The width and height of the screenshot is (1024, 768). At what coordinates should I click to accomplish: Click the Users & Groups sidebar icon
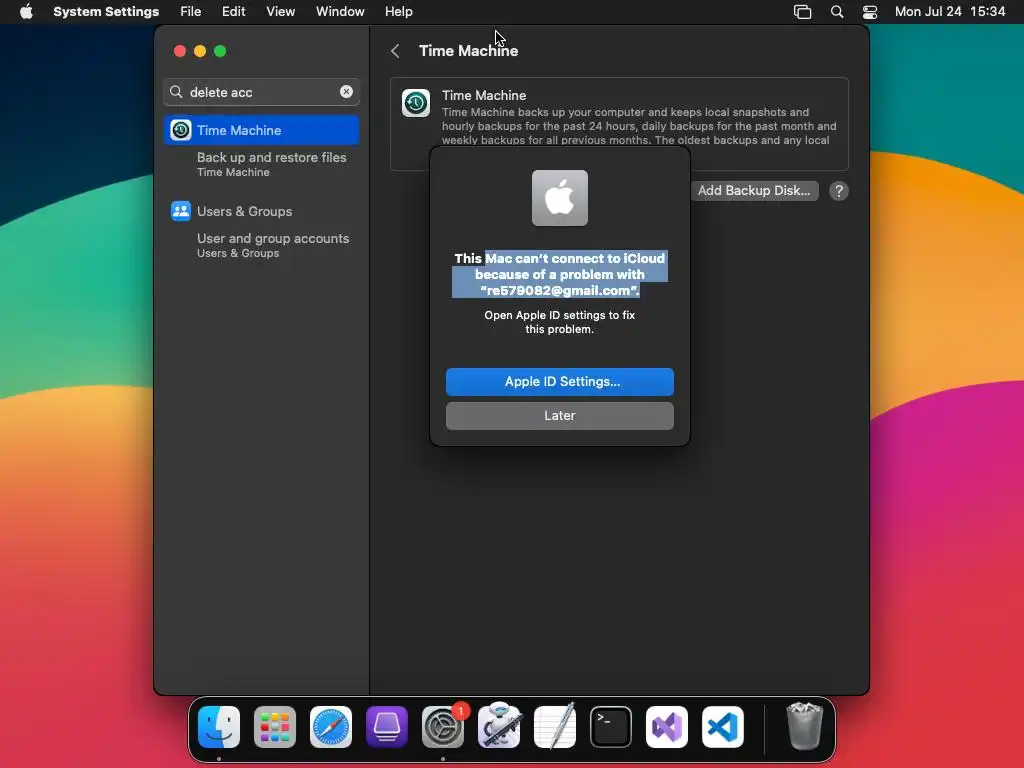click(x=181, y=211)
